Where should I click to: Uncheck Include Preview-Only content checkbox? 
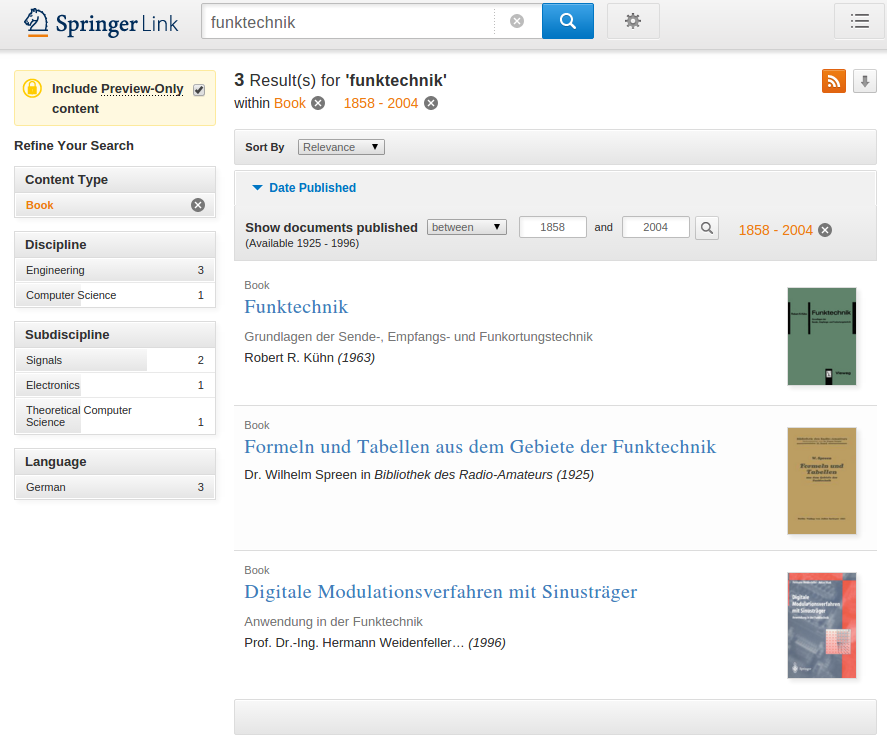click(x=199, y=90)
